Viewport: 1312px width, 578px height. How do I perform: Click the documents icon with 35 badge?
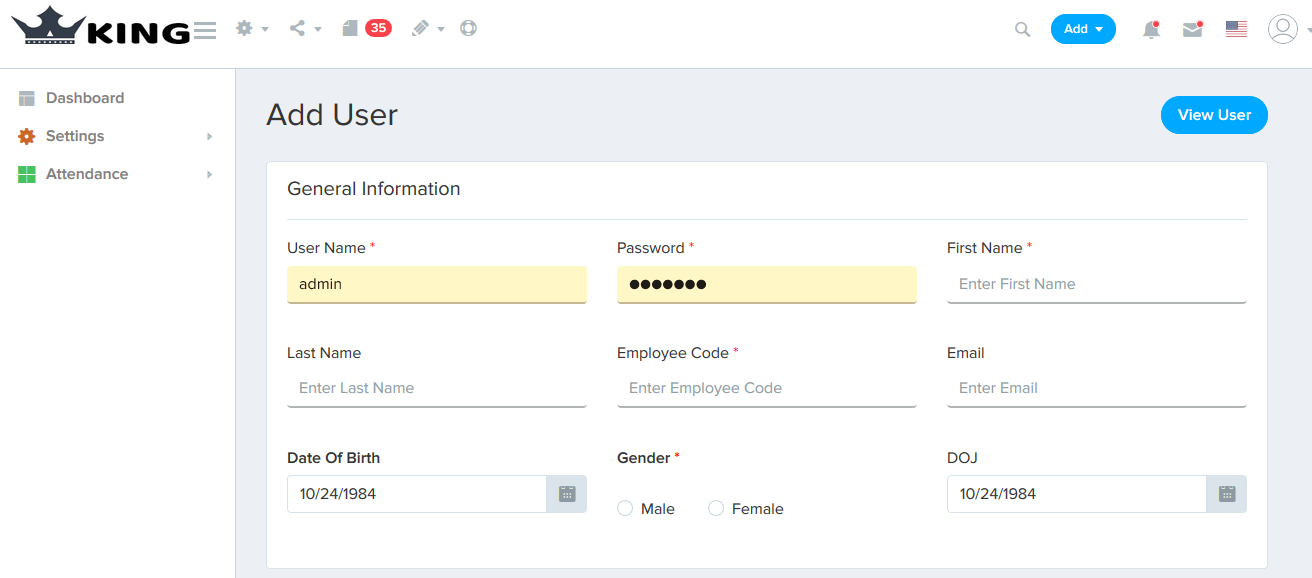[x=350, y=29]
